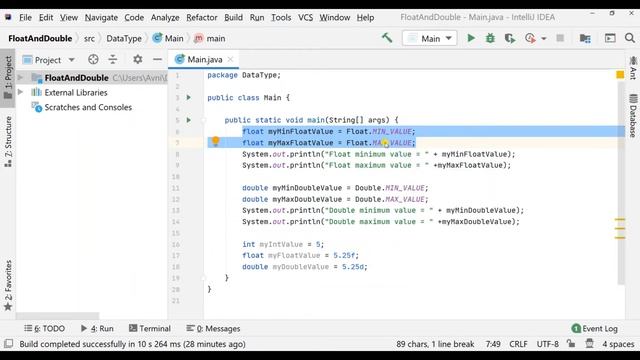Click the Locate/Select Opened File target icon

pos(93,60)
